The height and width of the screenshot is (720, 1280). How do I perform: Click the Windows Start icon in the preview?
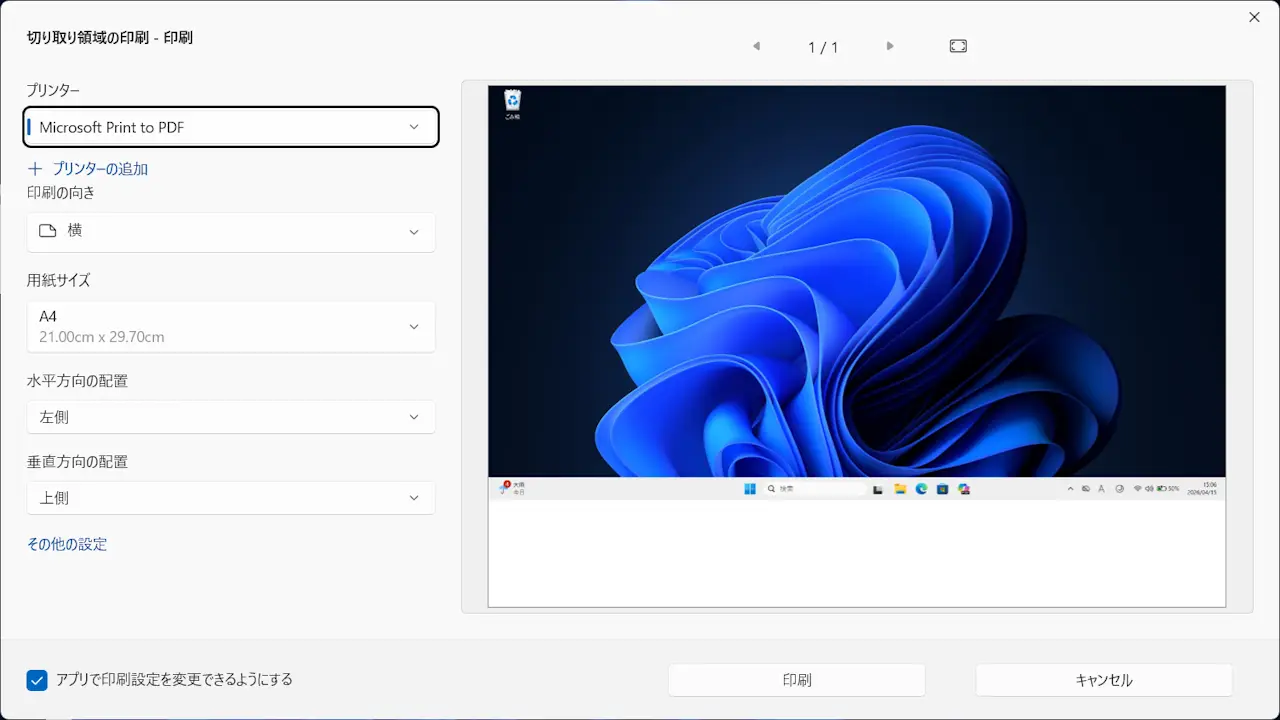[750, 489]
